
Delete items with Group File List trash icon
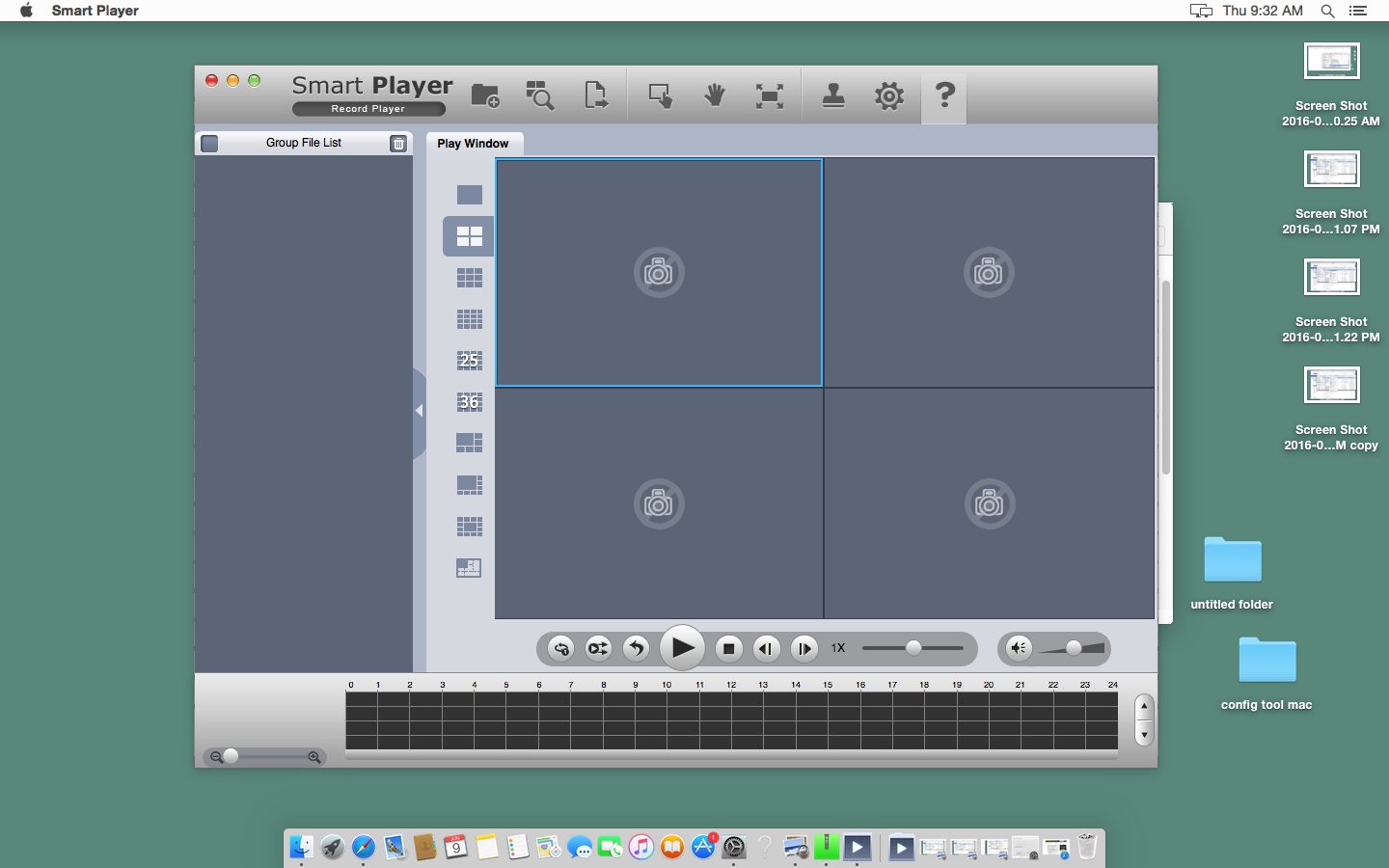pyautogui.click(x=398, y=144)
